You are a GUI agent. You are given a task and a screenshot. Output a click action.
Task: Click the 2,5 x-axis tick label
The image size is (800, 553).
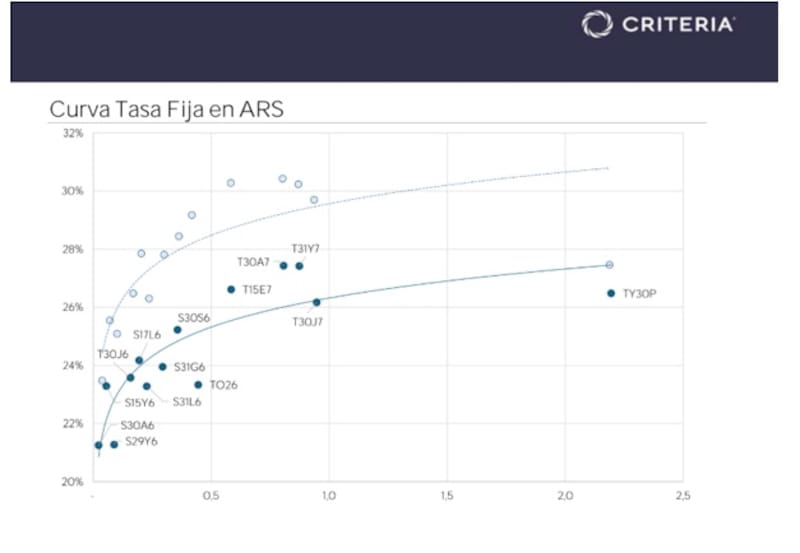(x=683, y=496)
